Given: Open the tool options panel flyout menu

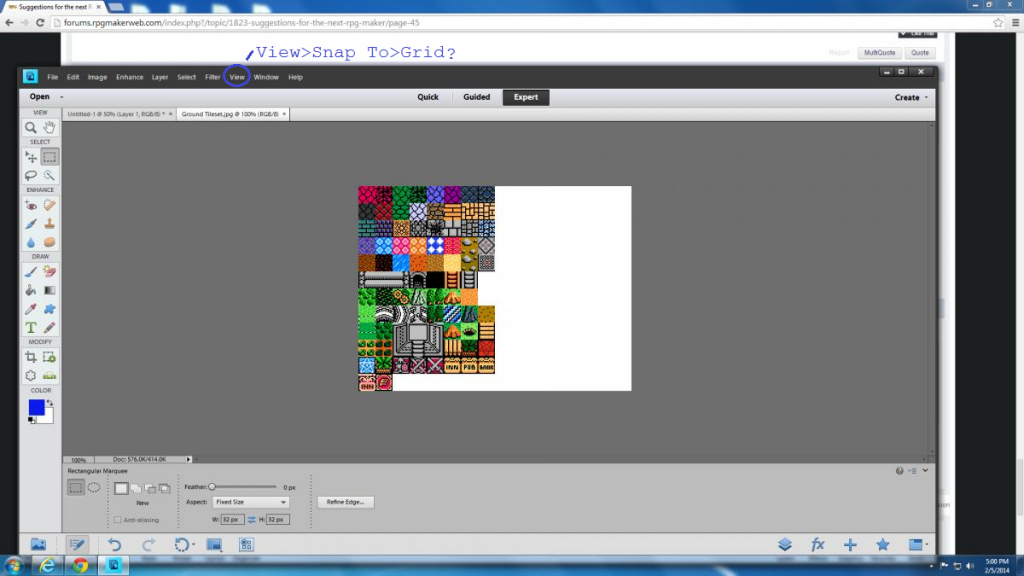Looking at the screenshot, I should click(x=912, y=470).
